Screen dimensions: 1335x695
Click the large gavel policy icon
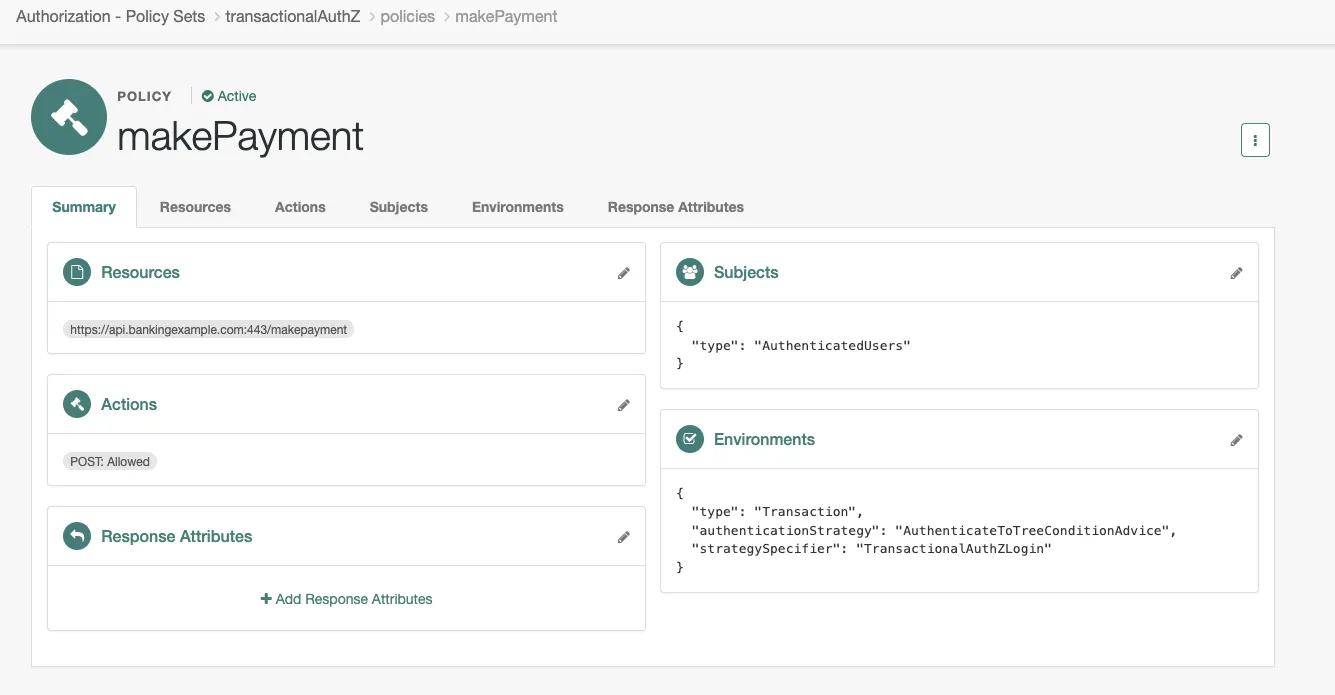[x=68, y=117]
